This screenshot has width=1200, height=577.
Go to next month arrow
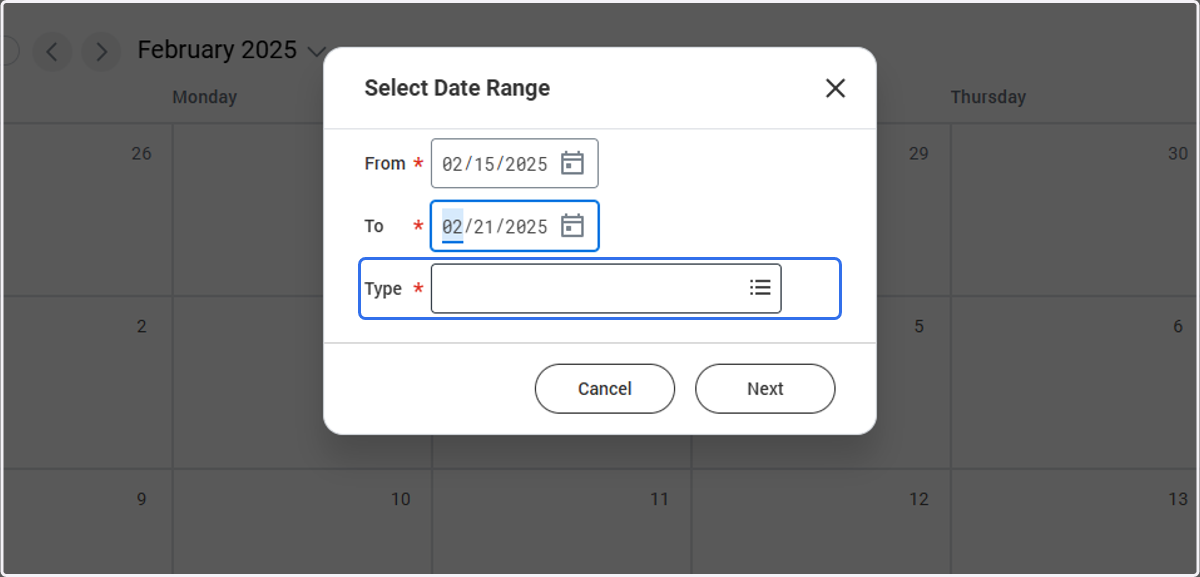(101, 51)
